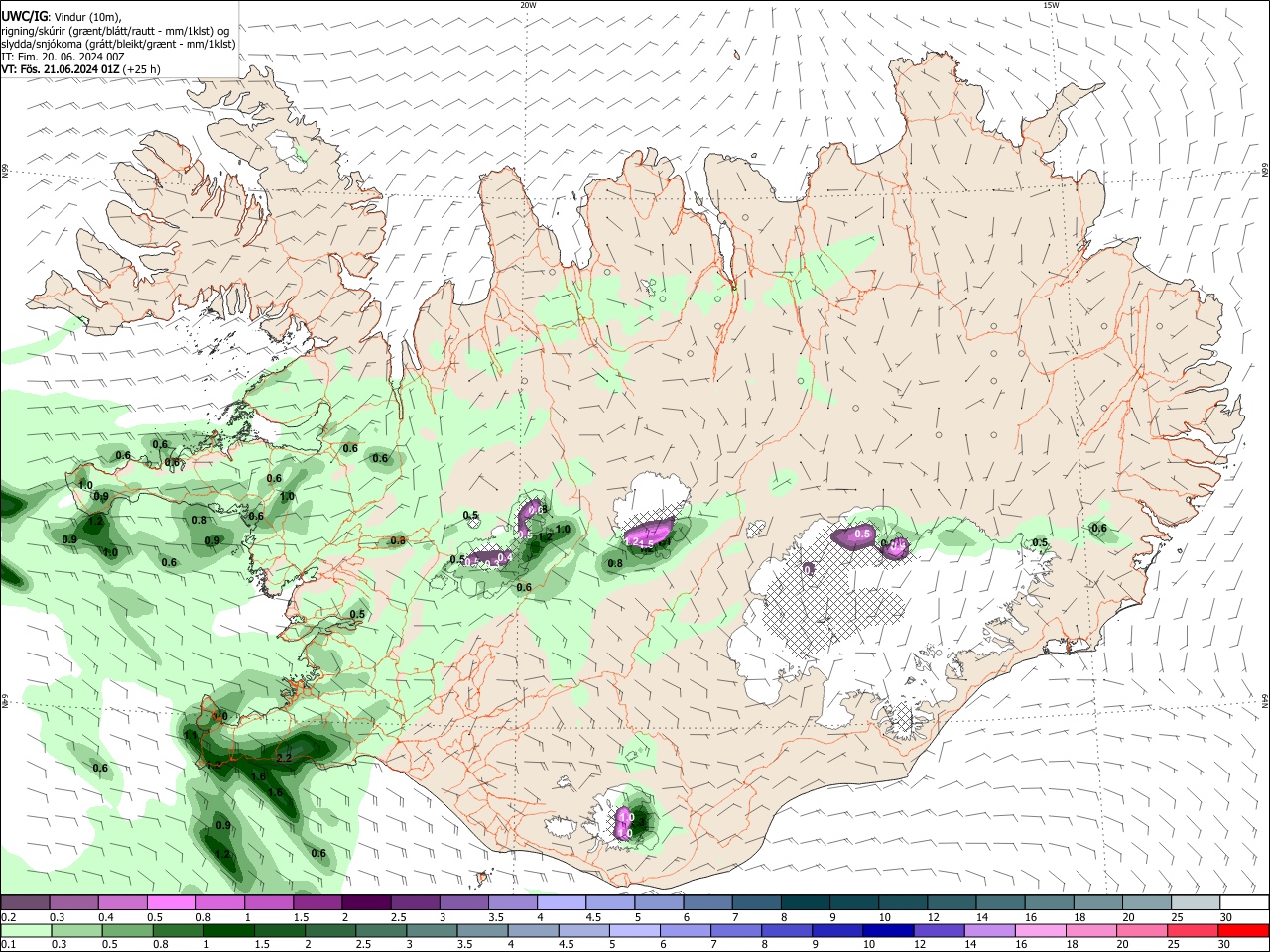
Task: Select the 'IT: Fim. 20. 06. 2024 00Z' line
Action: (x=63, y=58)
